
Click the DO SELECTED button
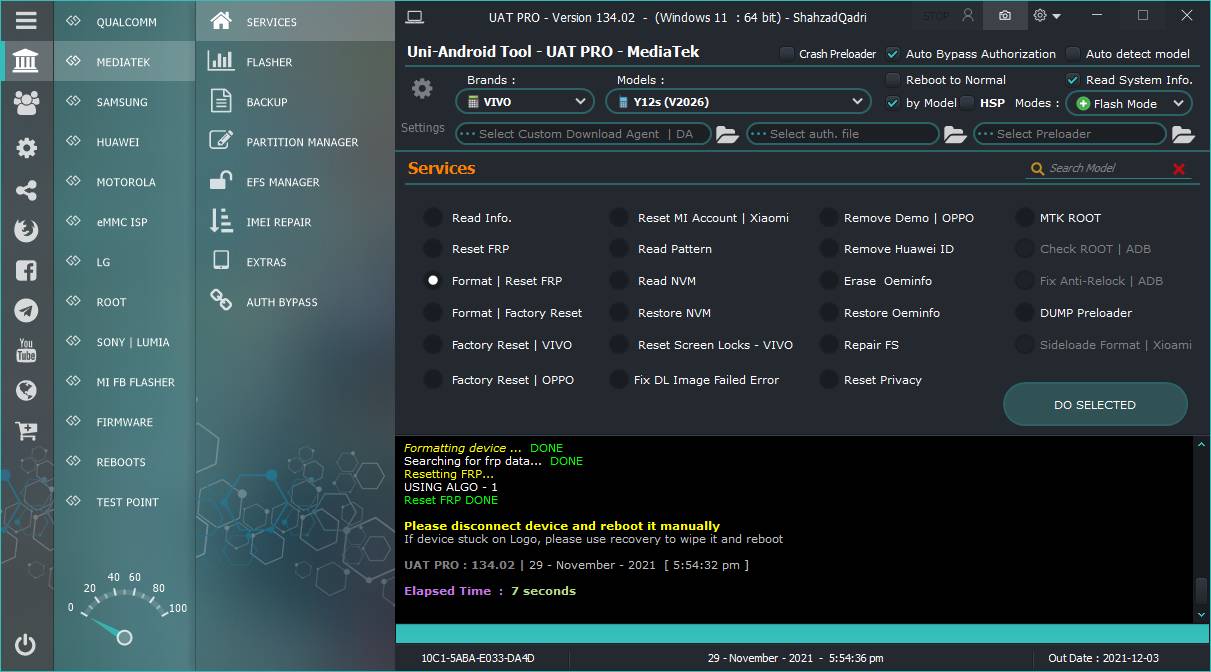[x=1095, y=405]
